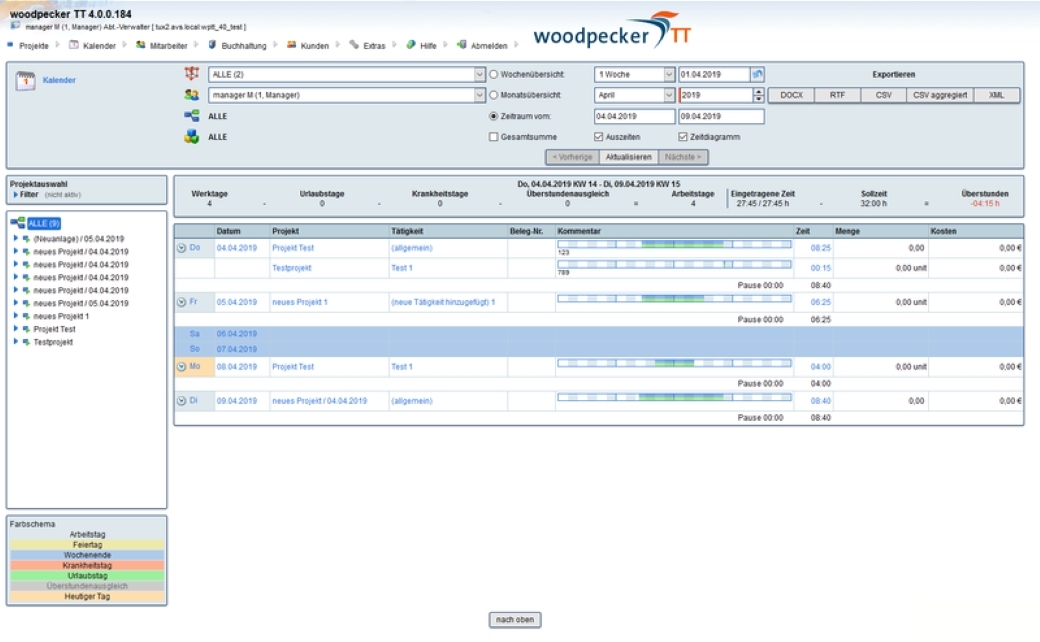Expand the Filter section in Projektauswahl
This screenshot has height=642, width=1040.
click(16, 195)
